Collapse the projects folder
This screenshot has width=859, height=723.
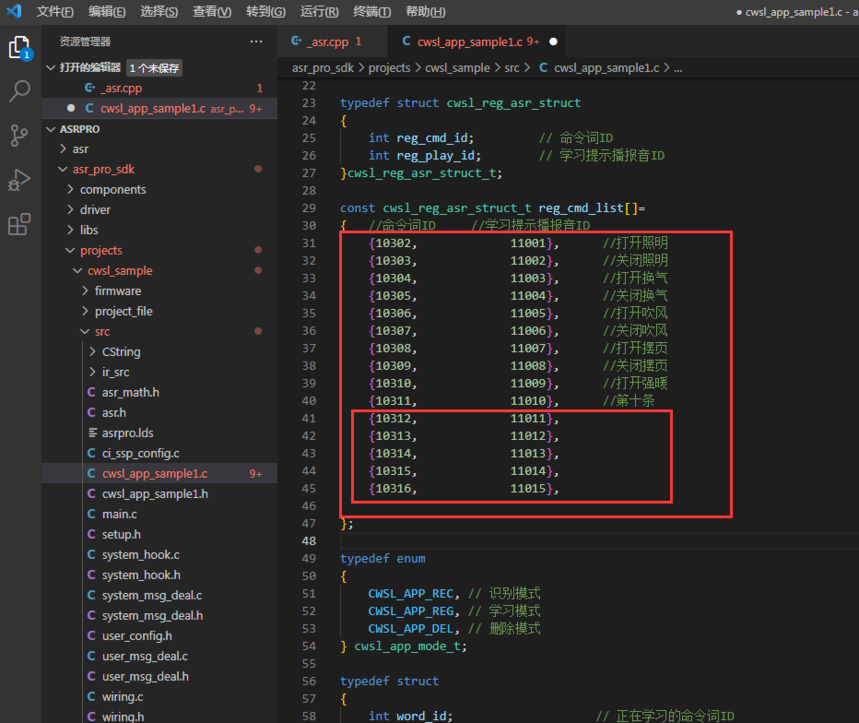coord(70,250)
